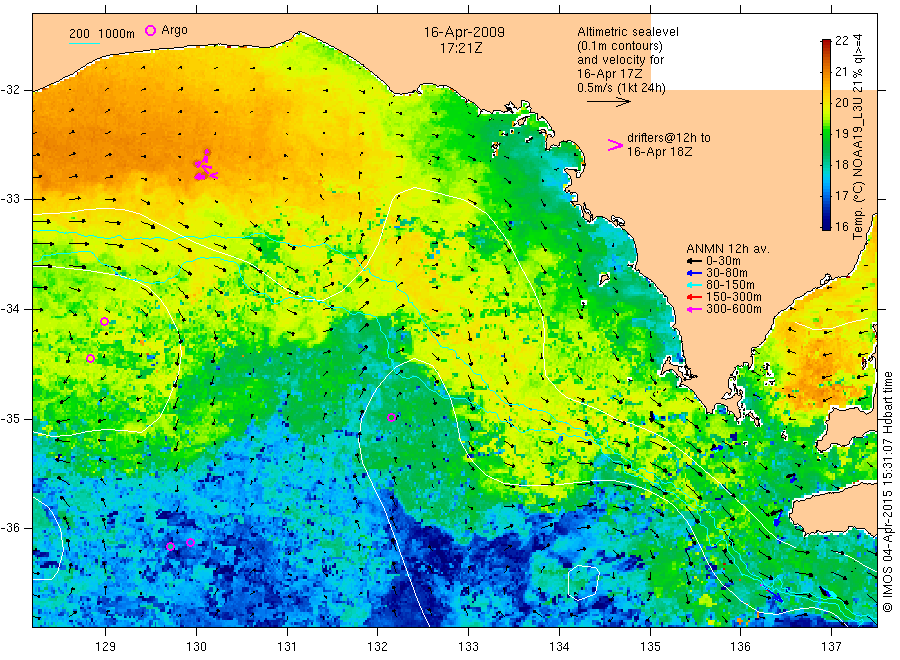Click the cyan 80-150m legend arrow

pyautogui.click(x=695, y=285)
